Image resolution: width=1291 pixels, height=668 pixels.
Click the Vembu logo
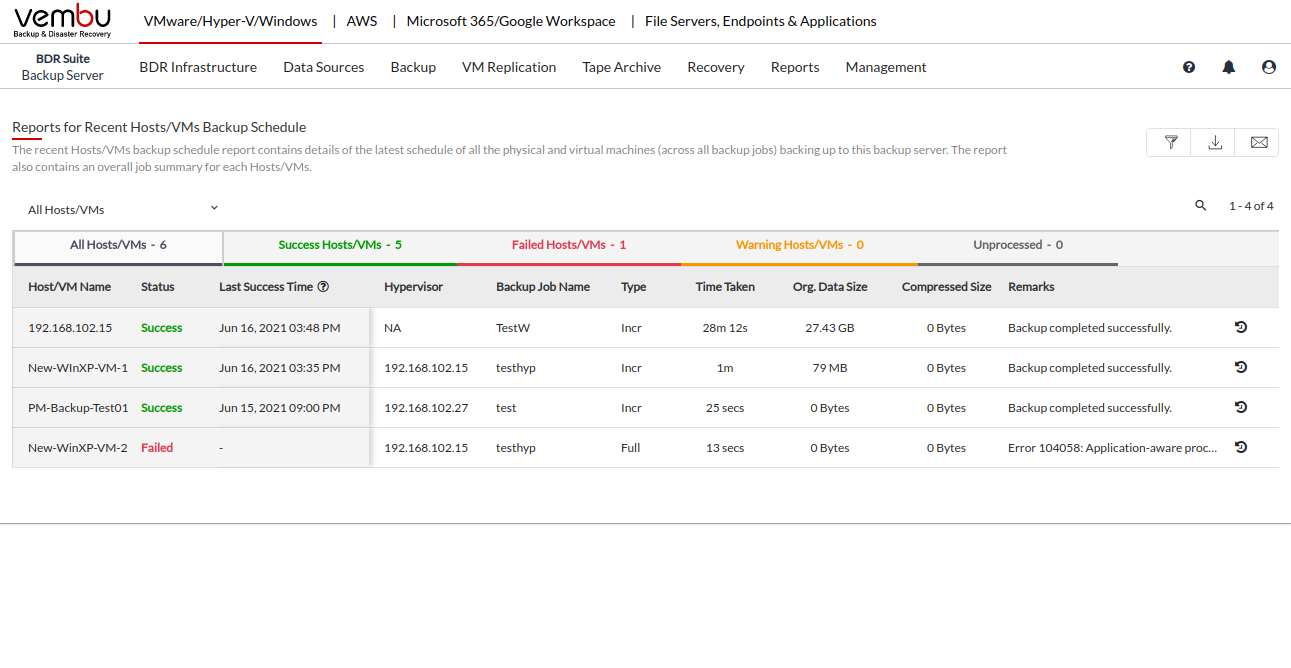click(x=62, y=21)
